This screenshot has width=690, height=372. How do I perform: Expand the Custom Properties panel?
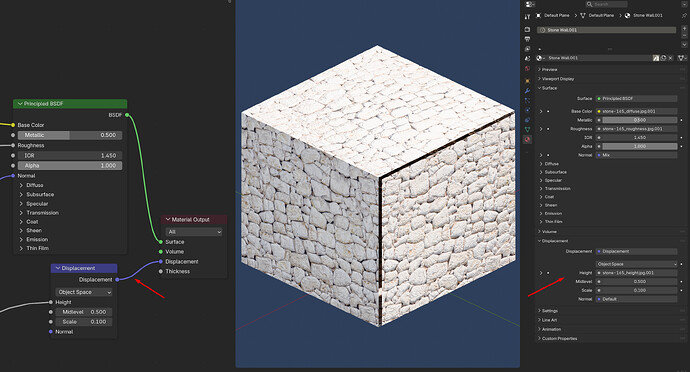(x=540, y=339)
